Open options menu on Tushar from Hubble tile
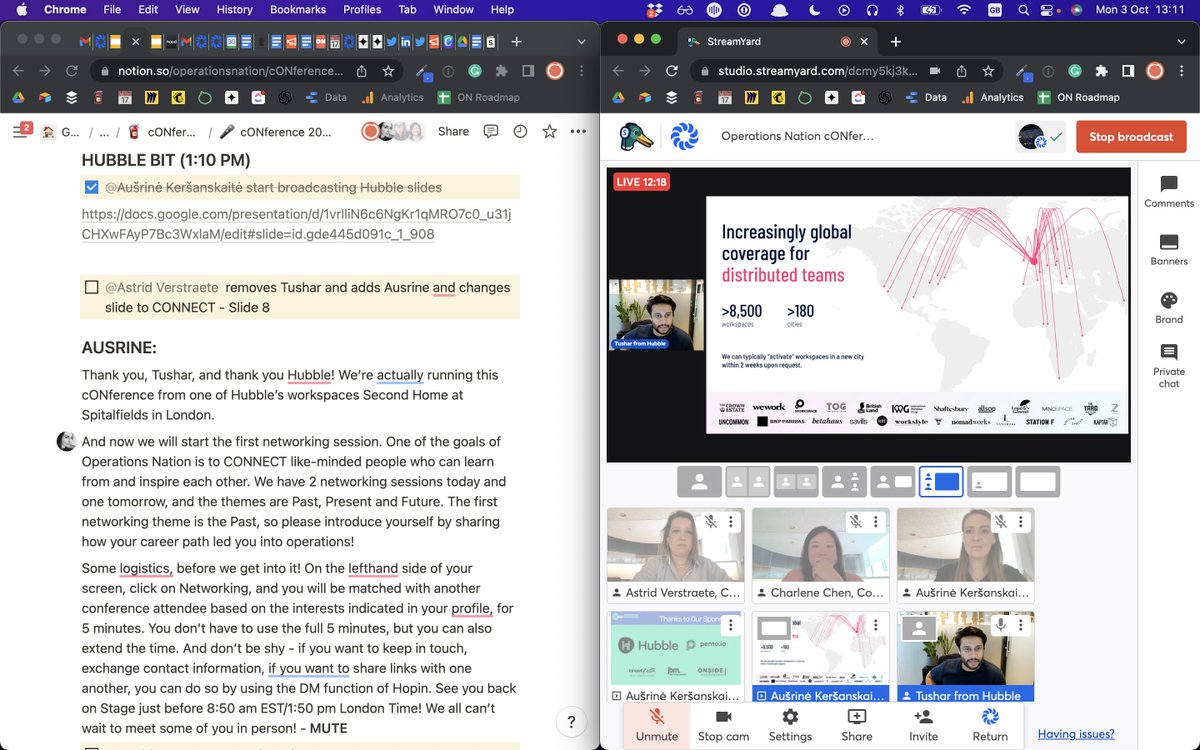This screenshot has width=1200, height=750. click(x=1021, y=626)
